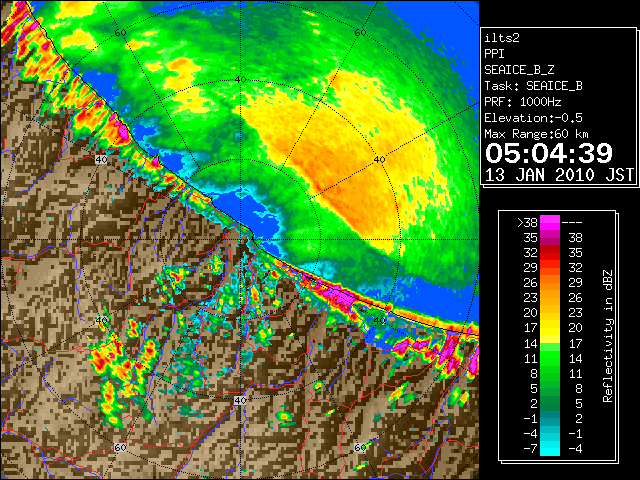Click the 'Max Range:60 km' line

click(536, 134)
